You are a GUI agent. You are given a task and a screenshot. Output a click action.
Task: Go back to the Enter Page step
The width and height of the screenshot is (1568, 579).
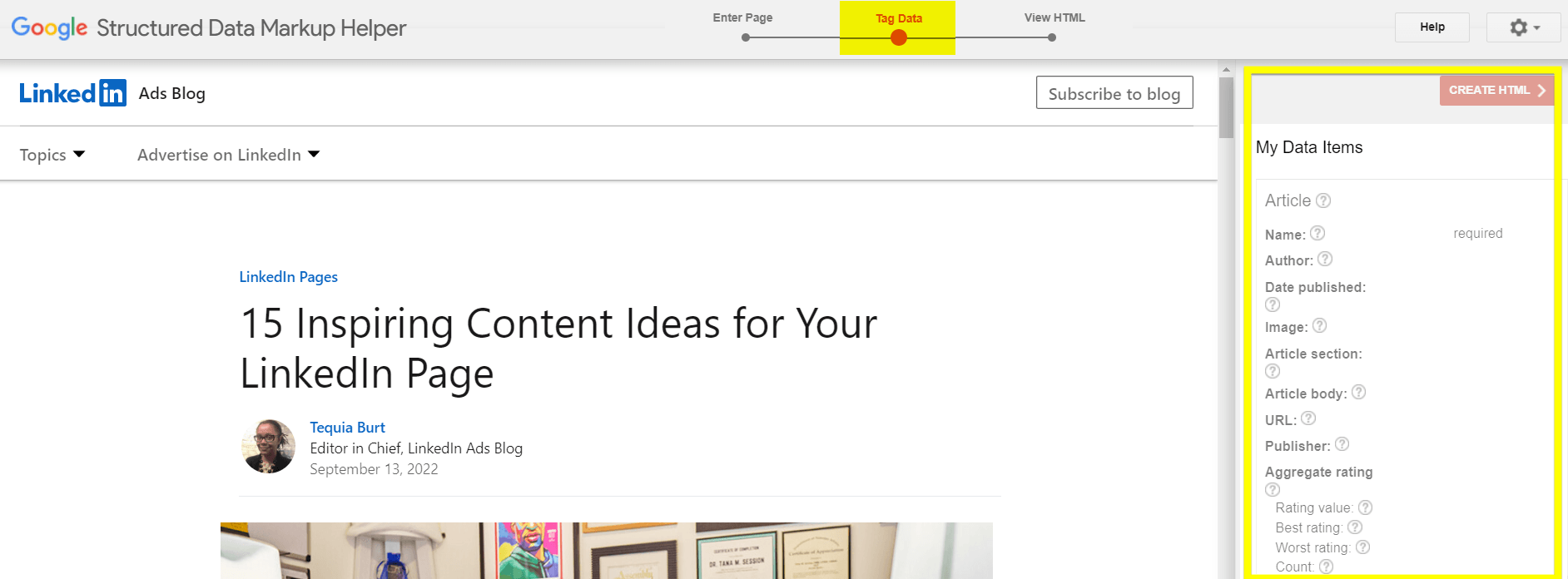(742, 17)
